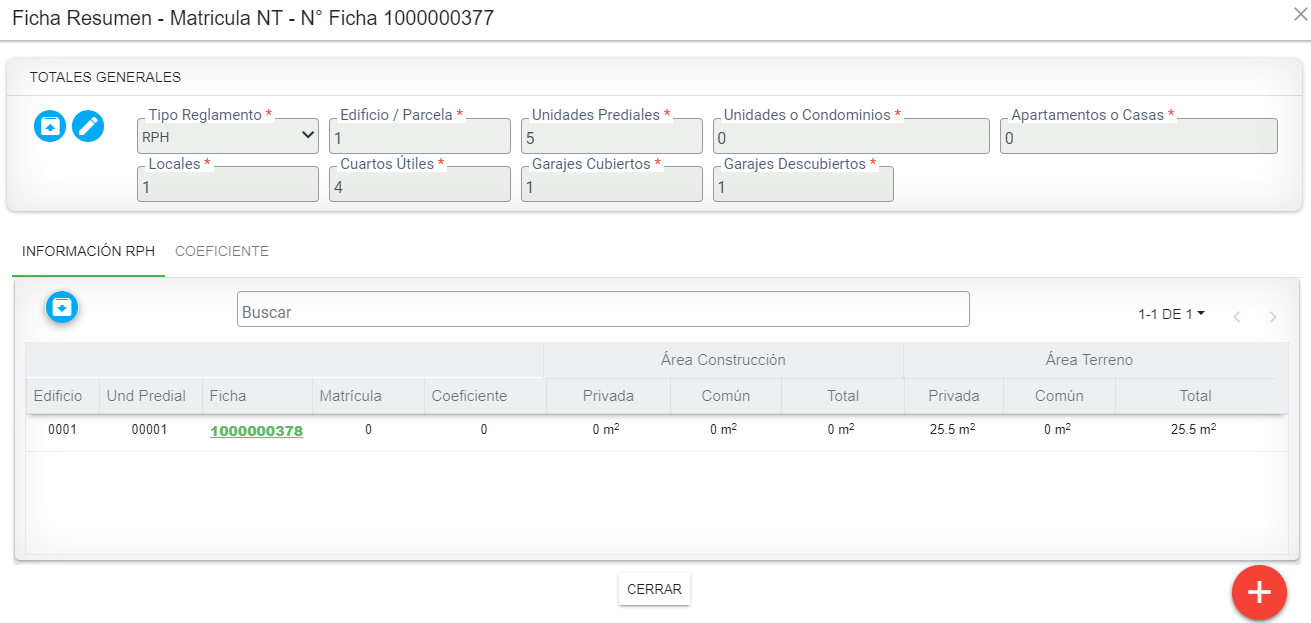Sort table by Coeficiente column header
Viewport: 1311px width, 623px height.
click(469, 396)
